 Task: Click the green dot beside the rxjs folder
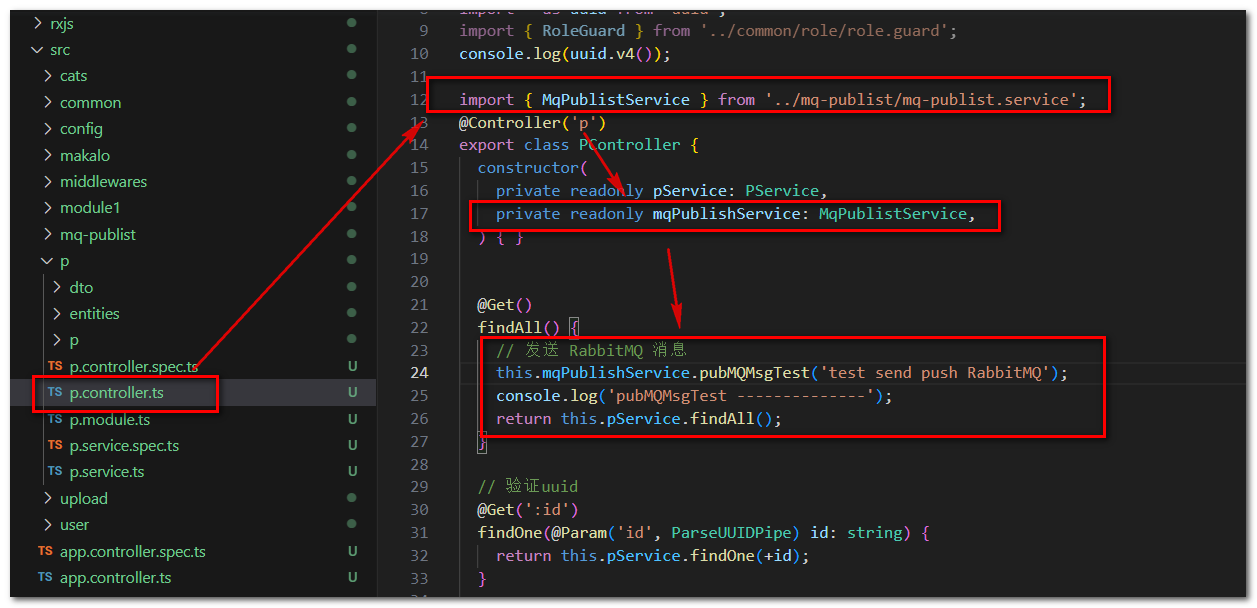(x=351, y=23)
